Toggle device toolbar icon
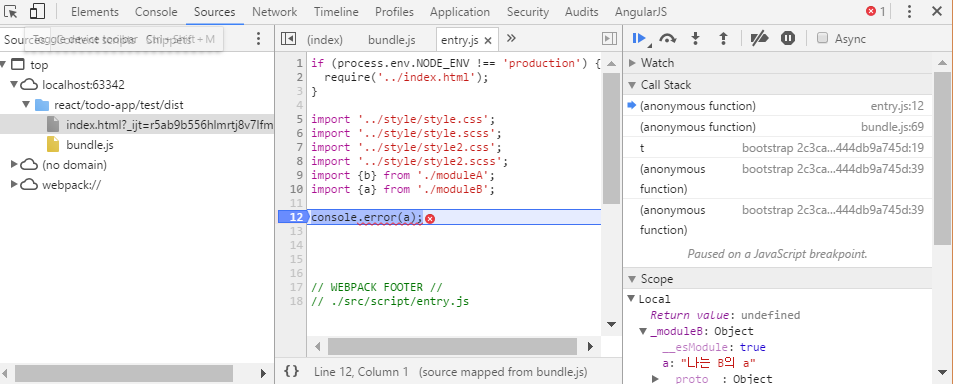Image resolution: width=953 pixels, height=384 pixels. (38, 12)
